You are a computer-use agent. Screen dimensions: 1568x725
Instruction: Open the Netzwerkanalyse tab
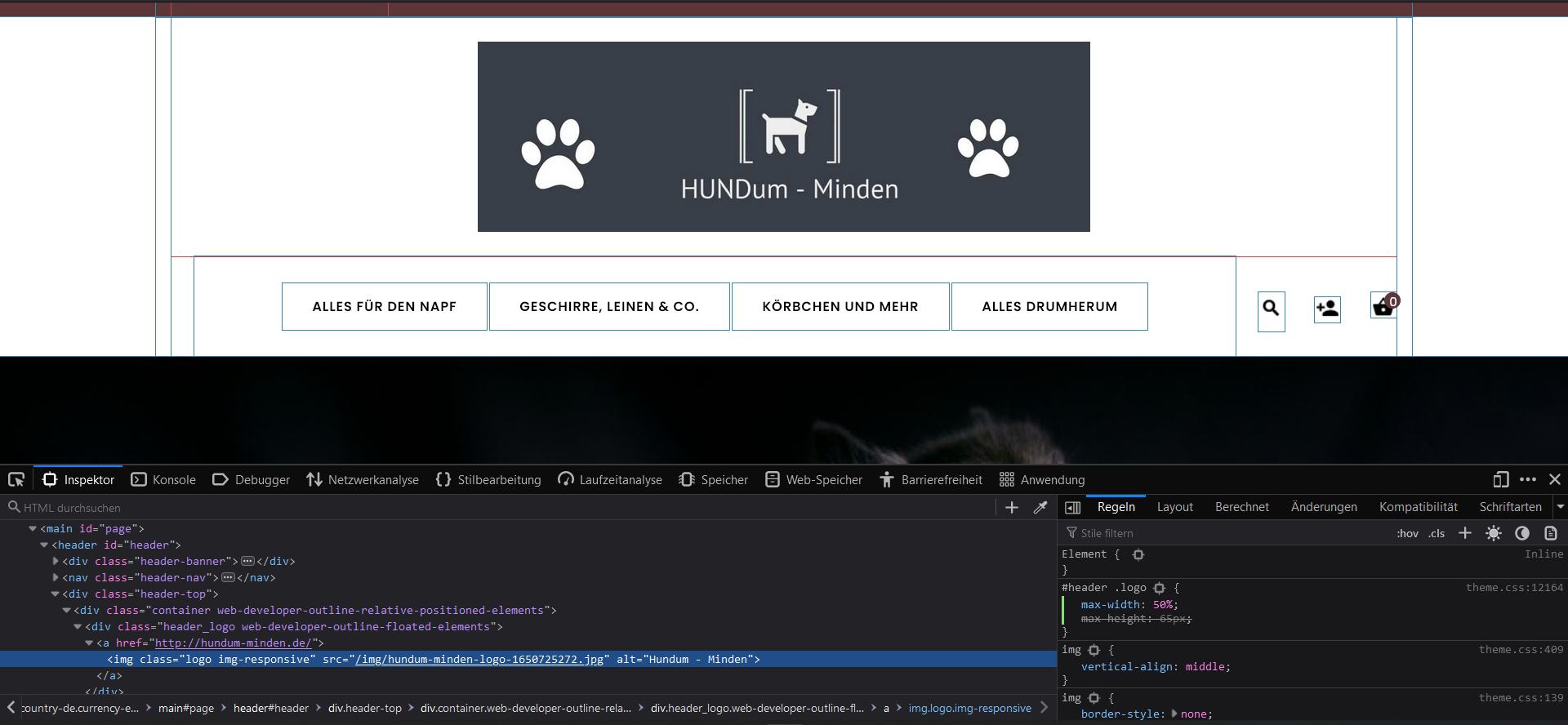click(x=363, y=480)
